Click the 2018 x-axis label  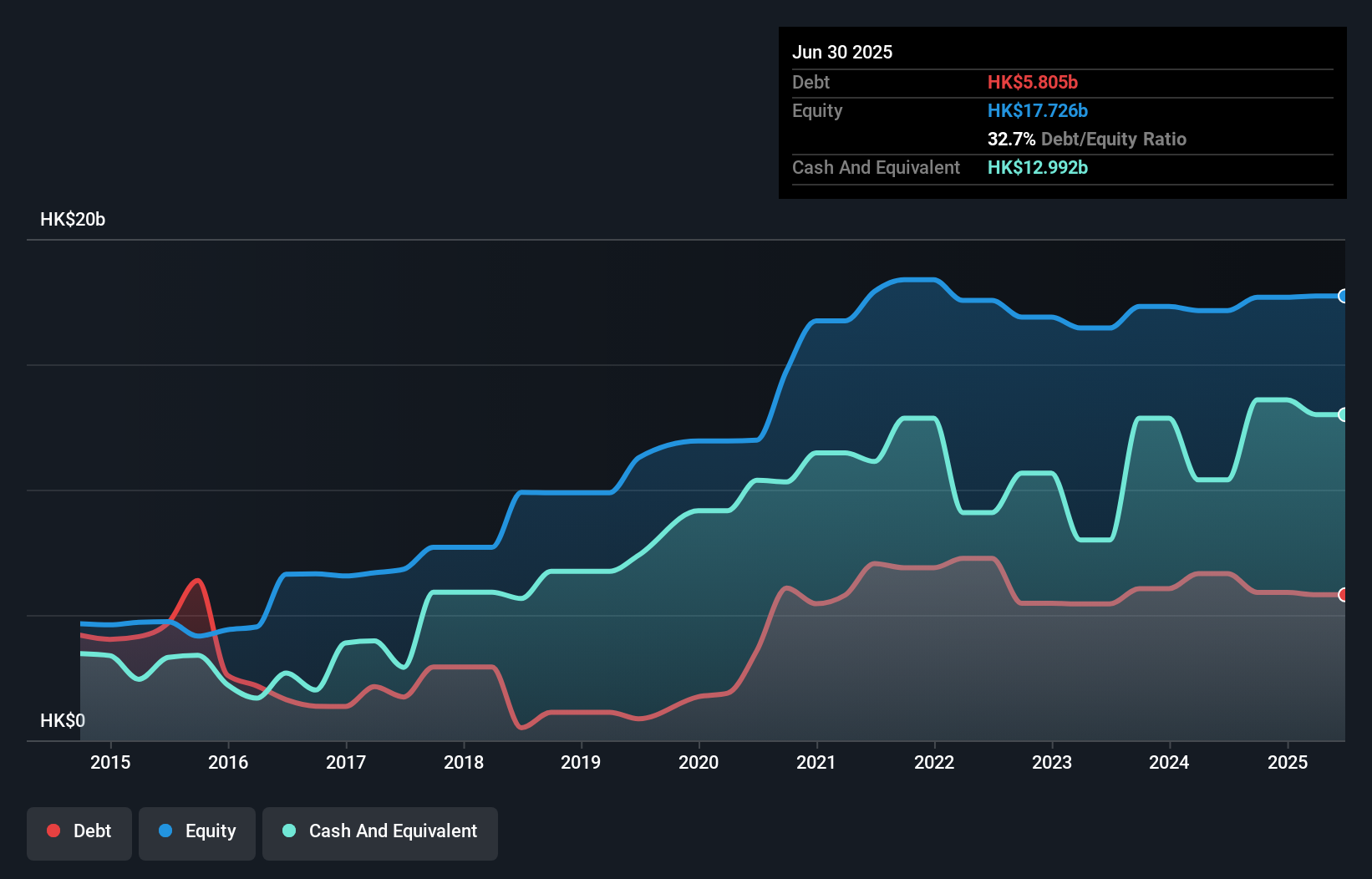tap(464, 762)
